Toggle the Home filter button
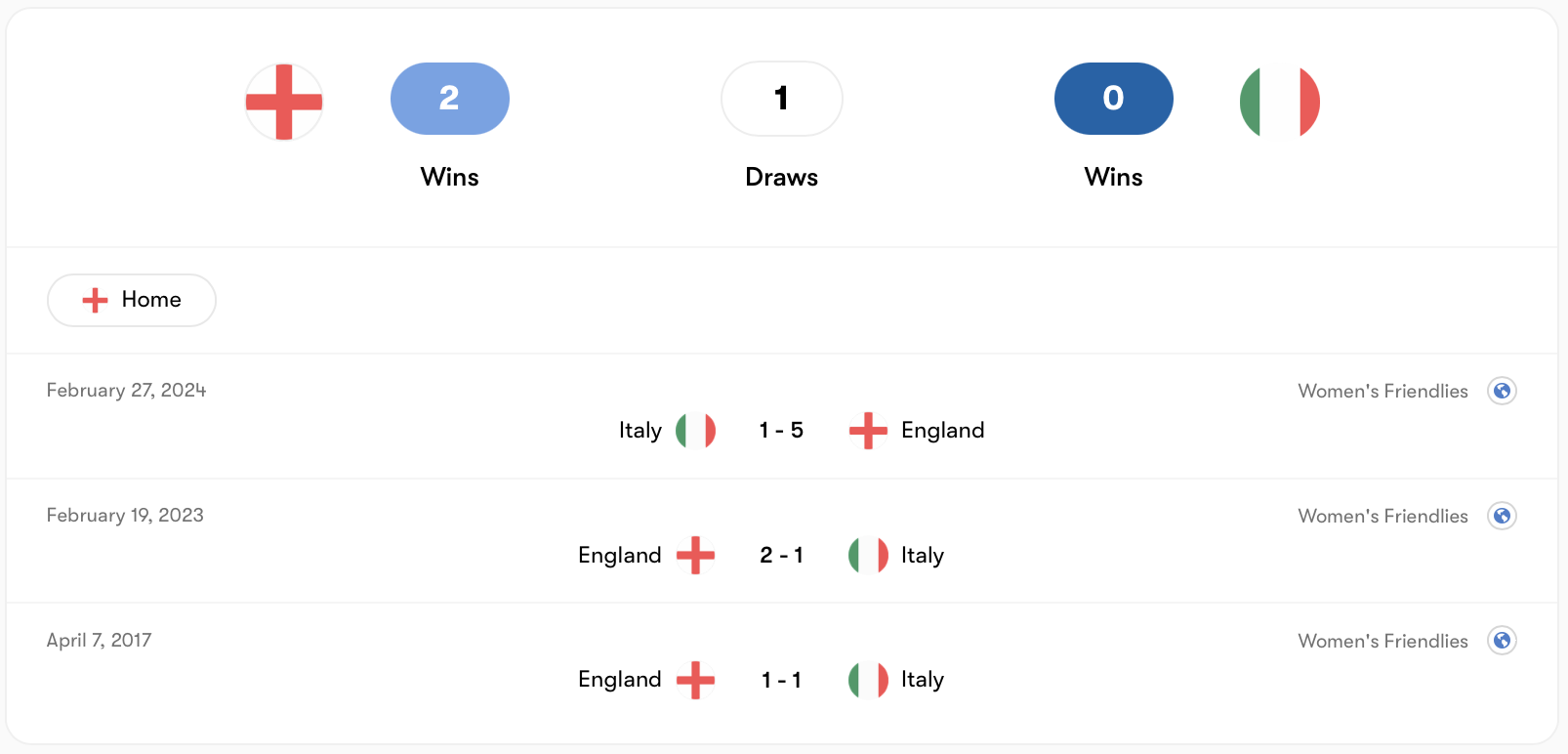 pyautogui.click(x=132, y=300)
